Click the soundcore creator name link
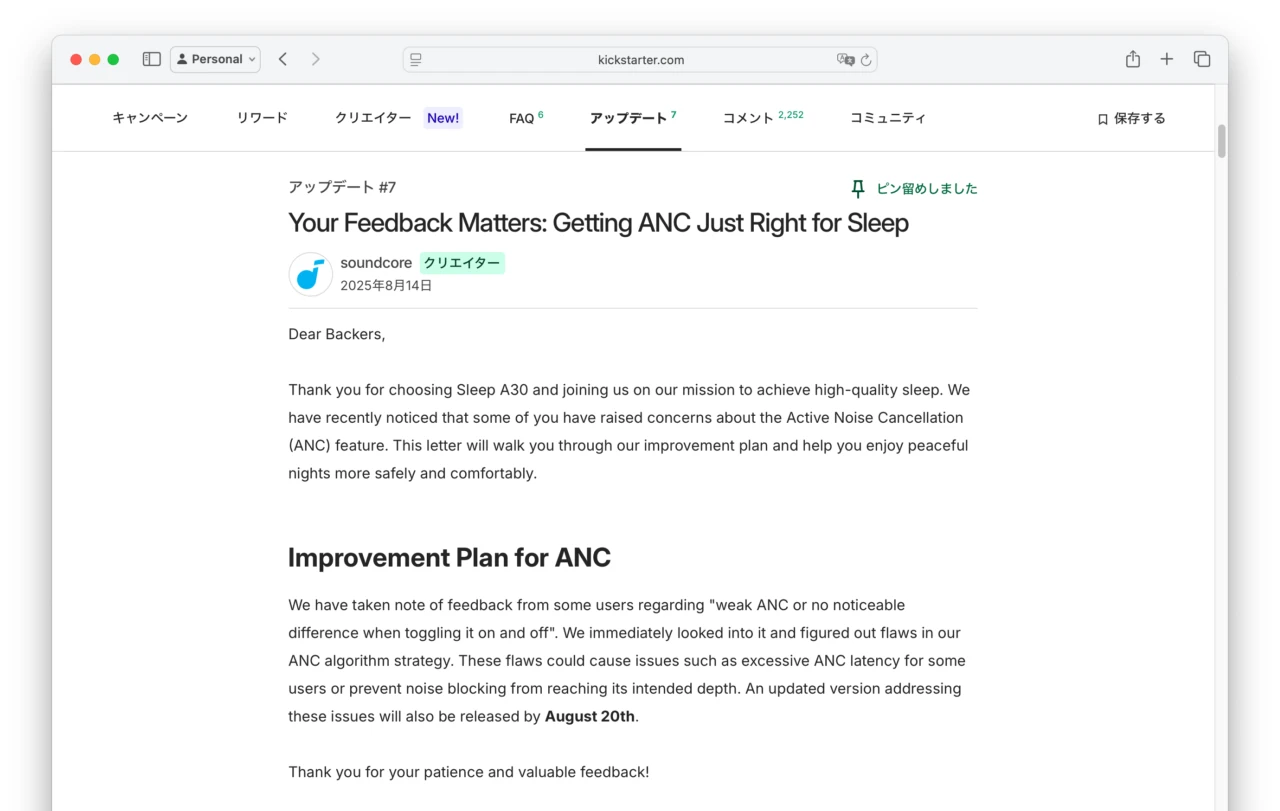This screenshot has height=811, width=1280. (x=376, y=262)
